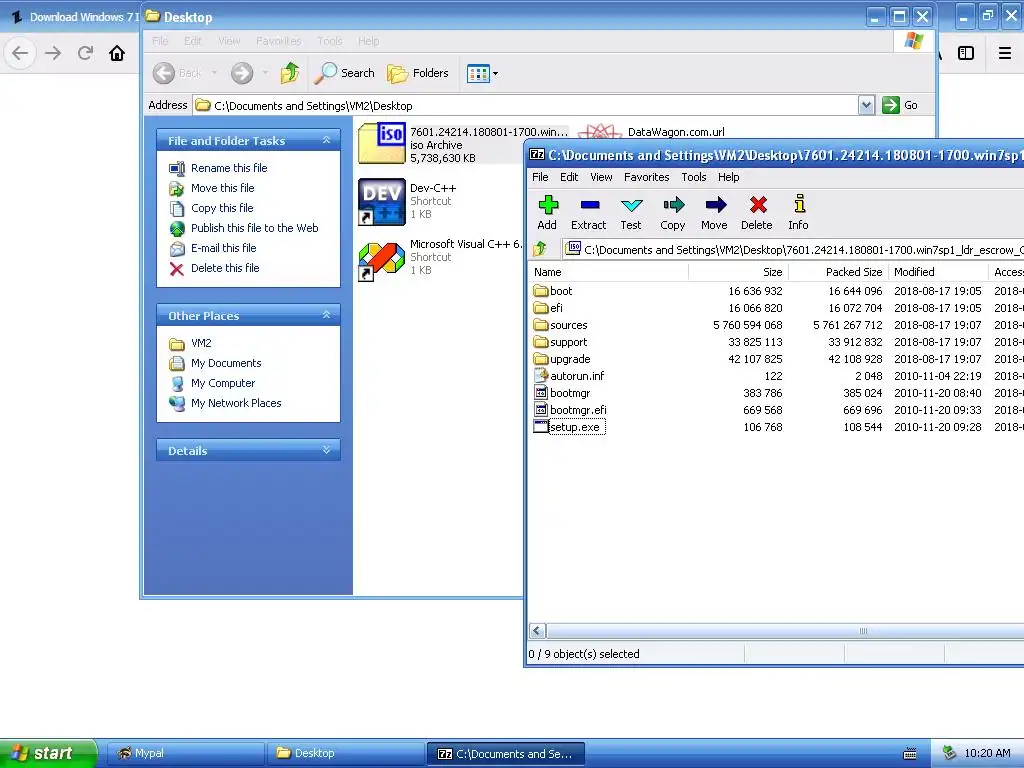Reload the browser page

(85, 53)
